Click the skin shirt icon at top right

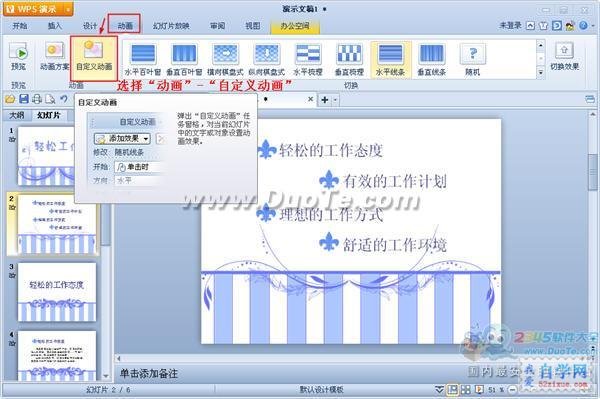pyautogui.click(x=543, y=26)
